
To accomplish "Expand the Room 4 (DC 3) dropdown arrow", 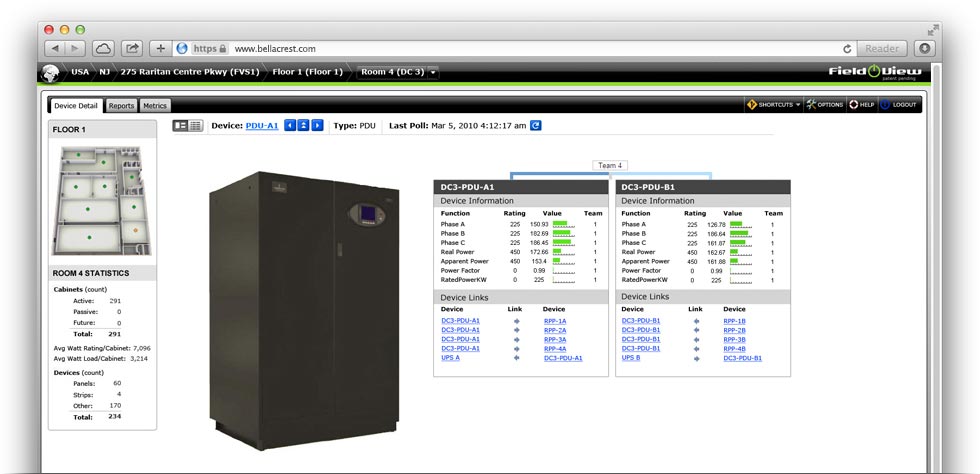I will [x=433, y=73].
